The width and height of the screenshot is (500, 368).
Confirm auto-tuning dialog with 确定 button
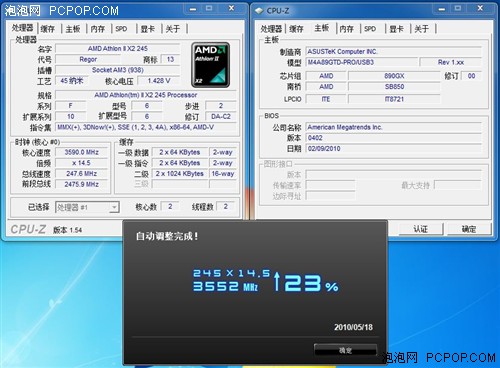pyautogui.click(x=345, y=350)
